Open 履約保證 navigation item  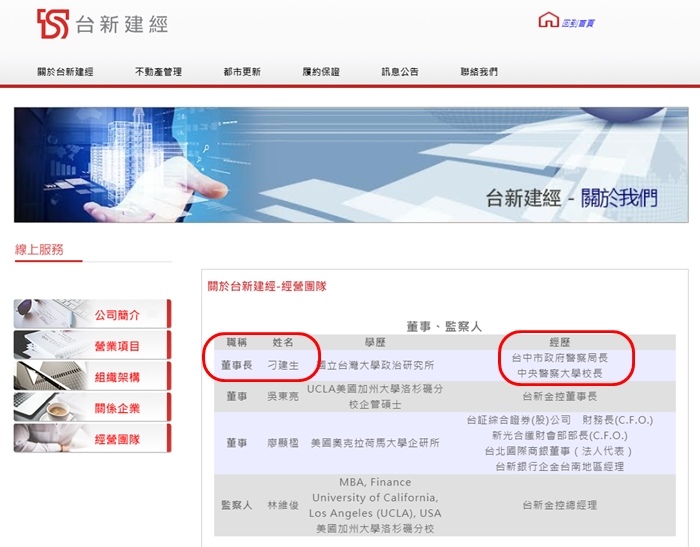pyautogui.click(x=321, y=72)
